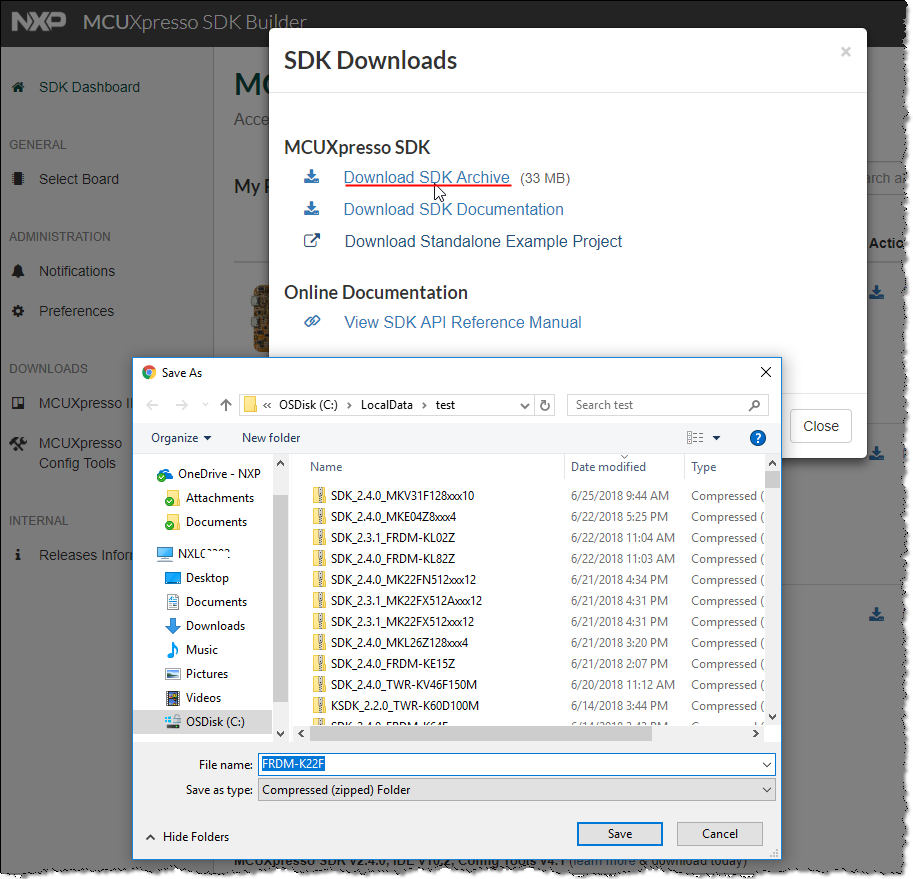Click the MCUXpresso Config Tools wrench icon
This screenshot has height=879, width=913.
pyautogui.click(x=18, y=444)
